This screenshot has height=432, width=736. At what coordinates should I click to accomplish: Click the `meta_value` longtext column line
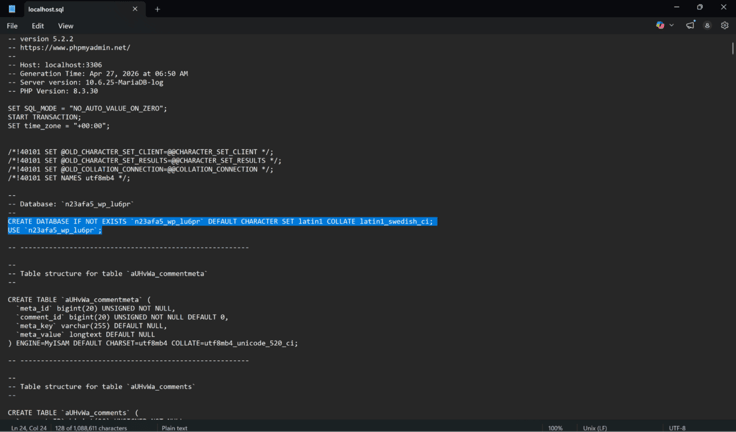pyautogui.click(x=85, y=334)
